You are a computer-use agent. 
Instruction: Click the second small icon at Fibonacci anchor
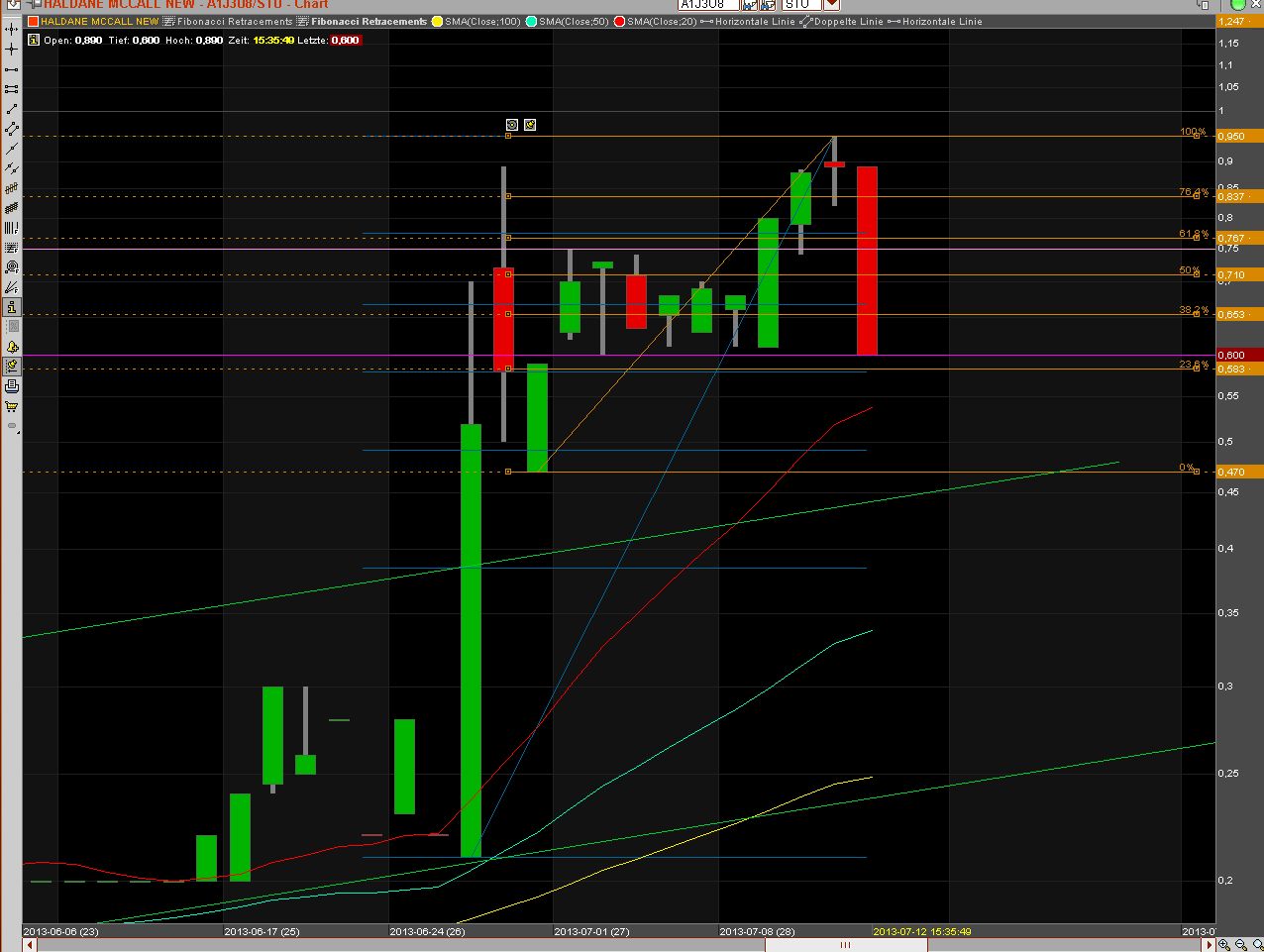point(530,125)
